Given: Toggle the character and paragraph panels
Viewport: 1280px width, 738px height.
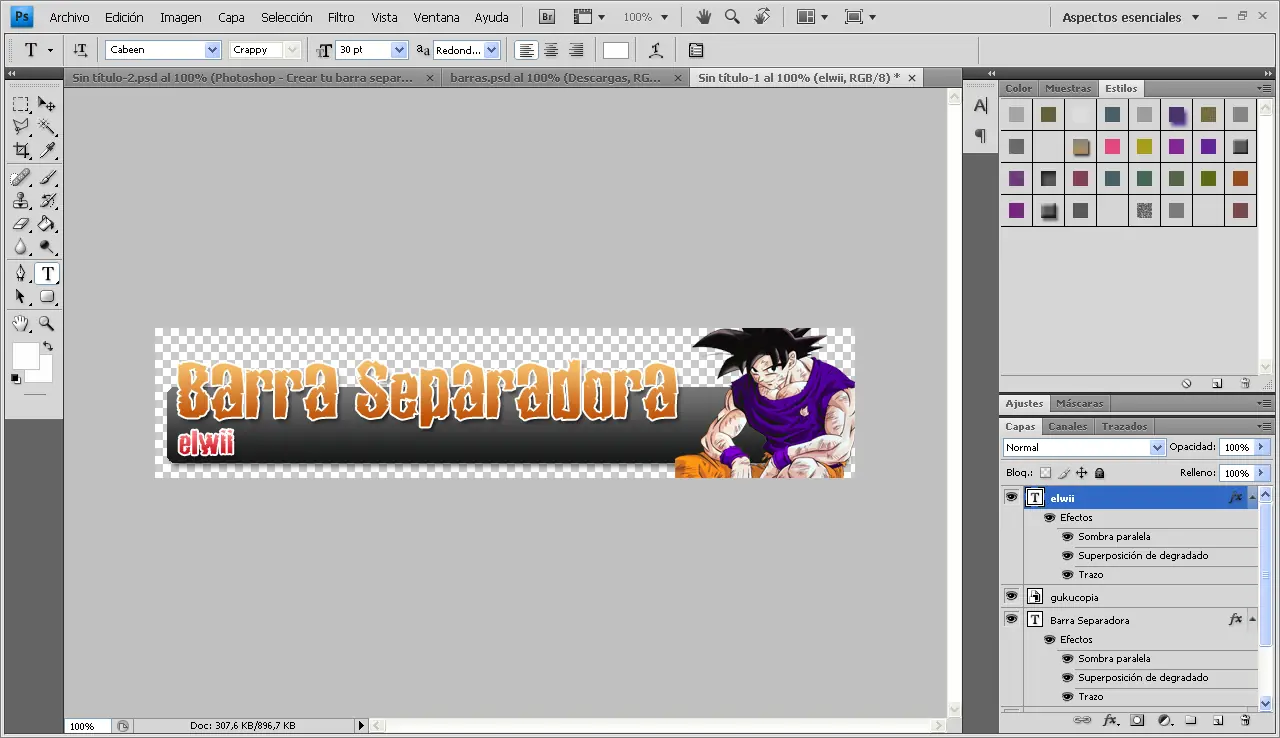Looking at the screenshot, I should tap(696, 50).
